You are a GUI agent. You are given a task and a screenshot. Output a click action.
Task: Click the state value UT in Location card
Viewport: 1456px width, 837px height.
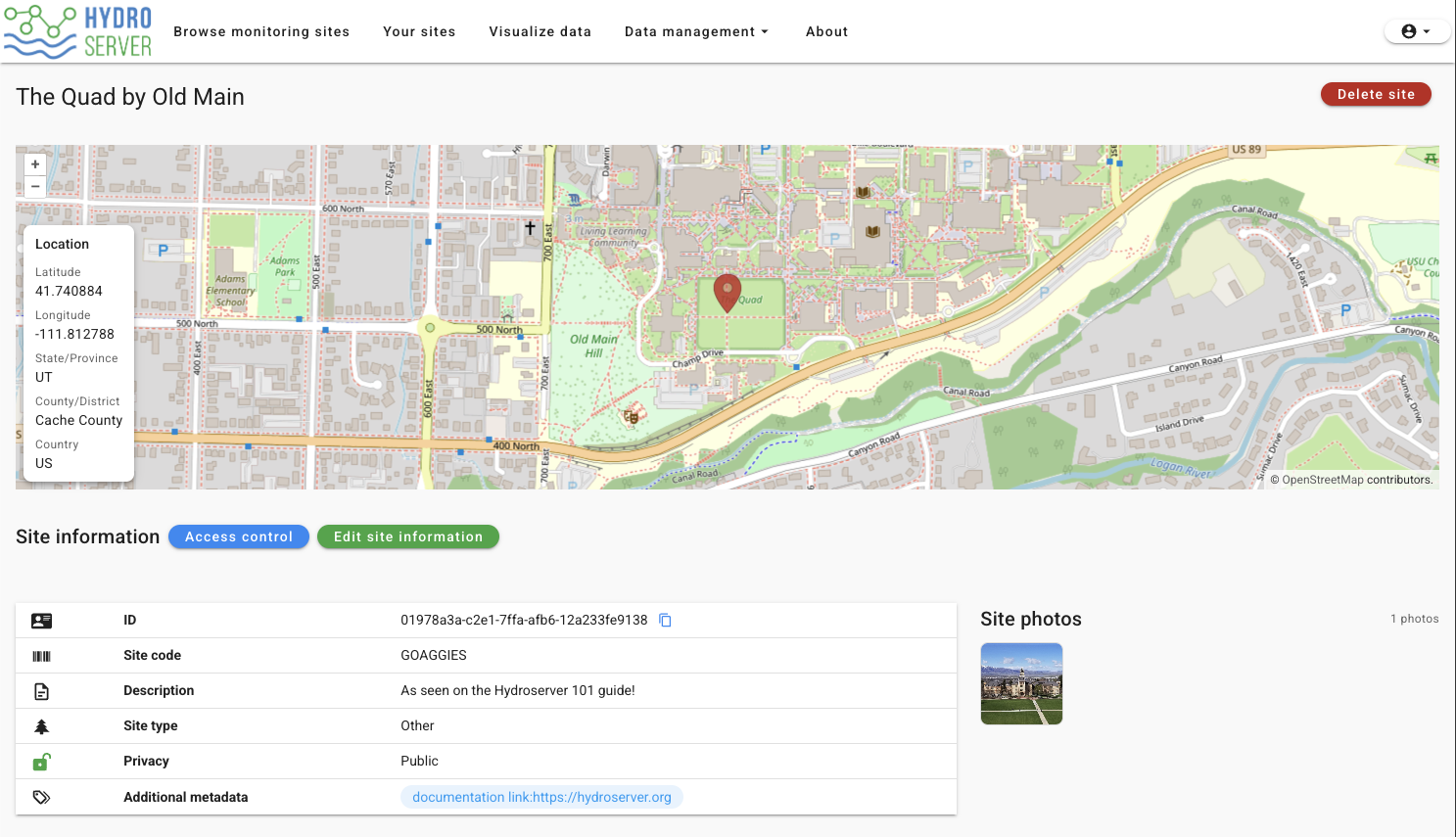(x=44, y=377)
